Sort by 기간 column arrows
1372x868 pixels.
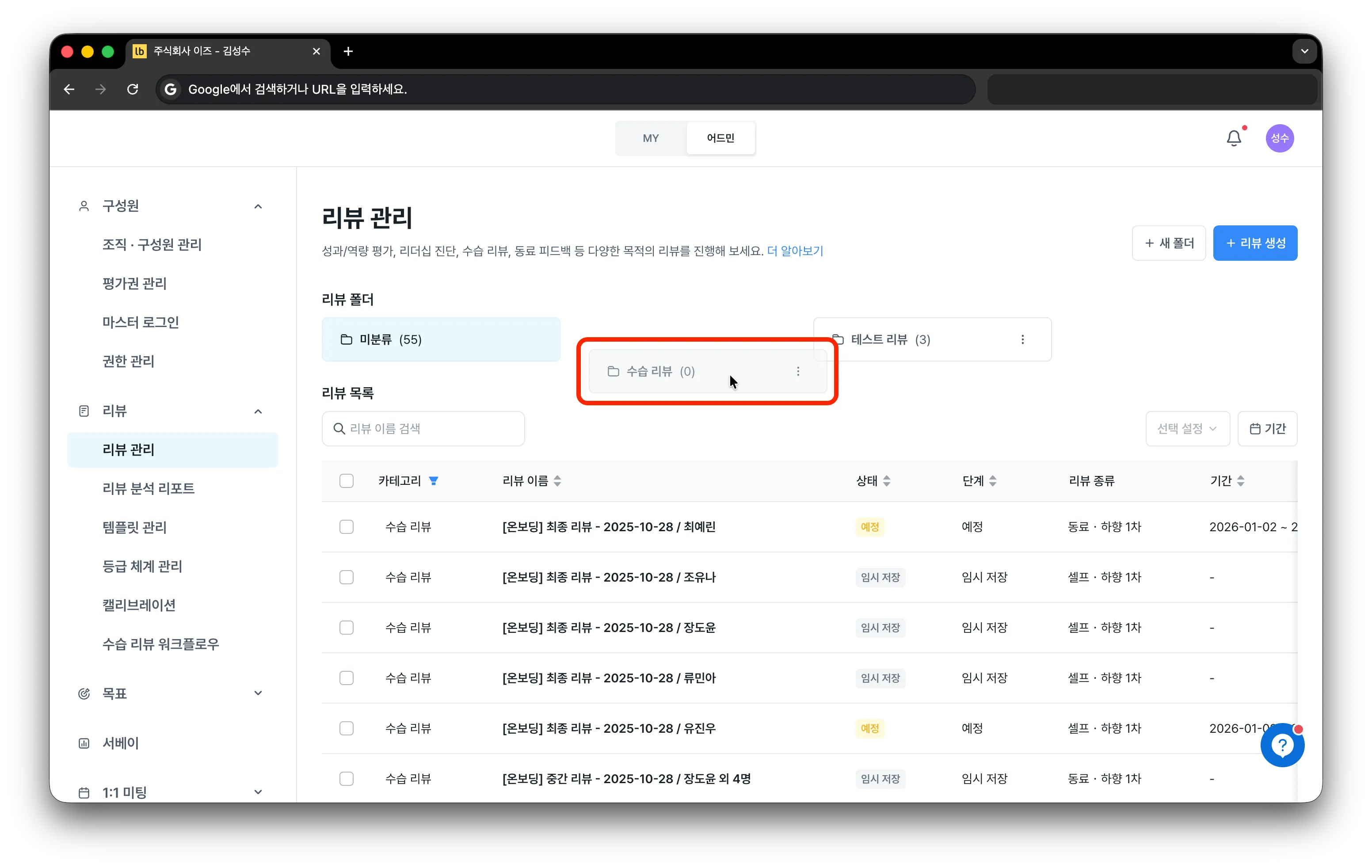[x=1240, y=481]
